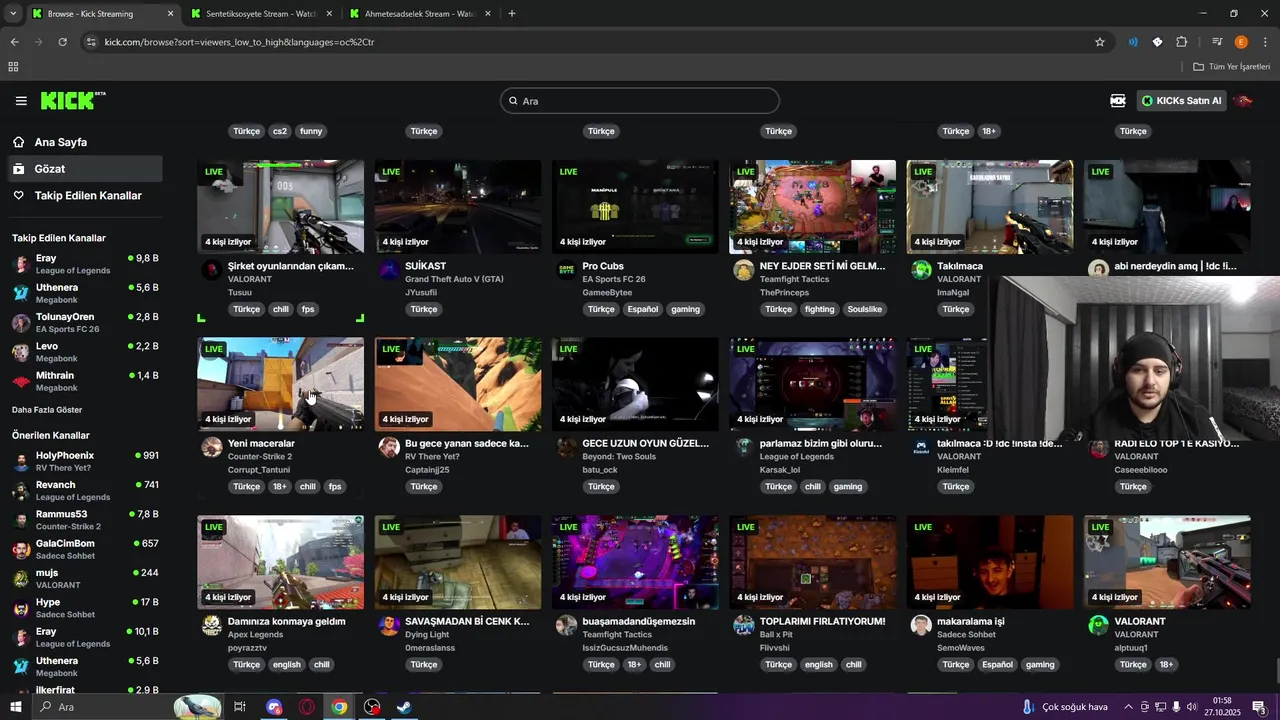
Task: Go back in browser history
Action: (15, 42)
